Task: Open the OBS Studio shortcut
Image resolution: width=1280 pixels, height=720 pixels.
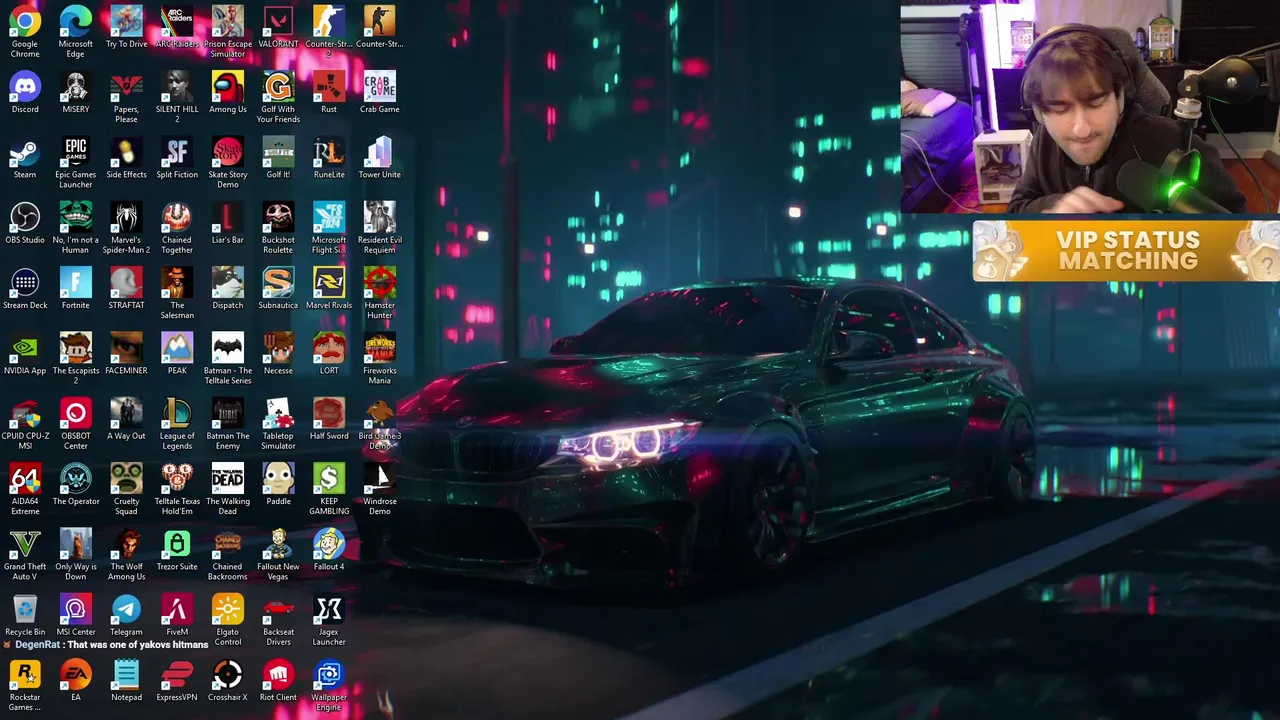Action: point(25,222)
